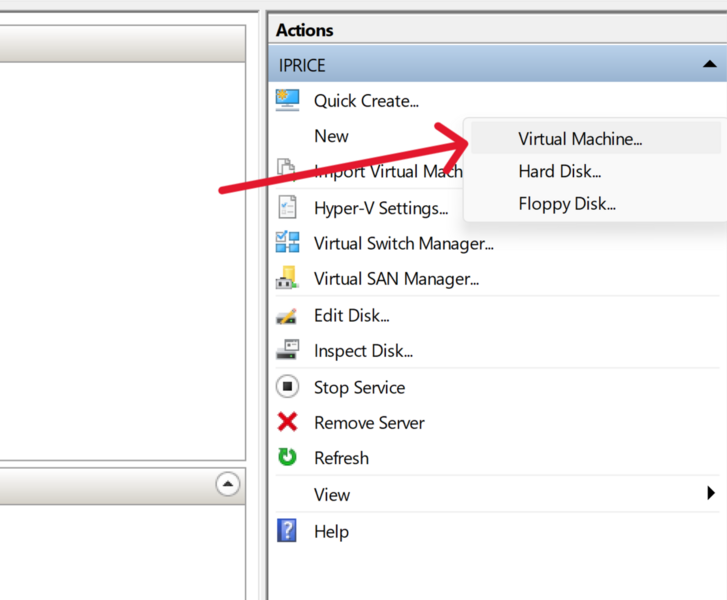Click the Help action text
This screenshot has width=727, height=600.
point(331,531)
